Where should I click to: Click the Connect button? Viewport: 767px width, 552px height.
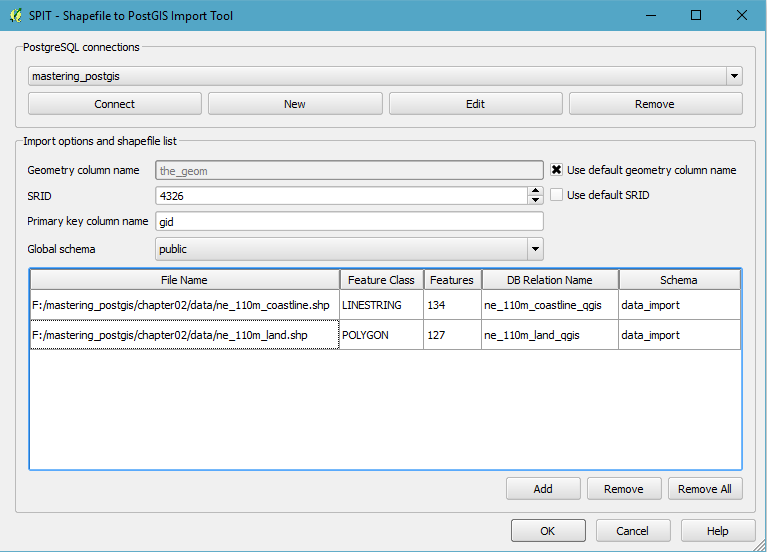click(x=115, y=104)
